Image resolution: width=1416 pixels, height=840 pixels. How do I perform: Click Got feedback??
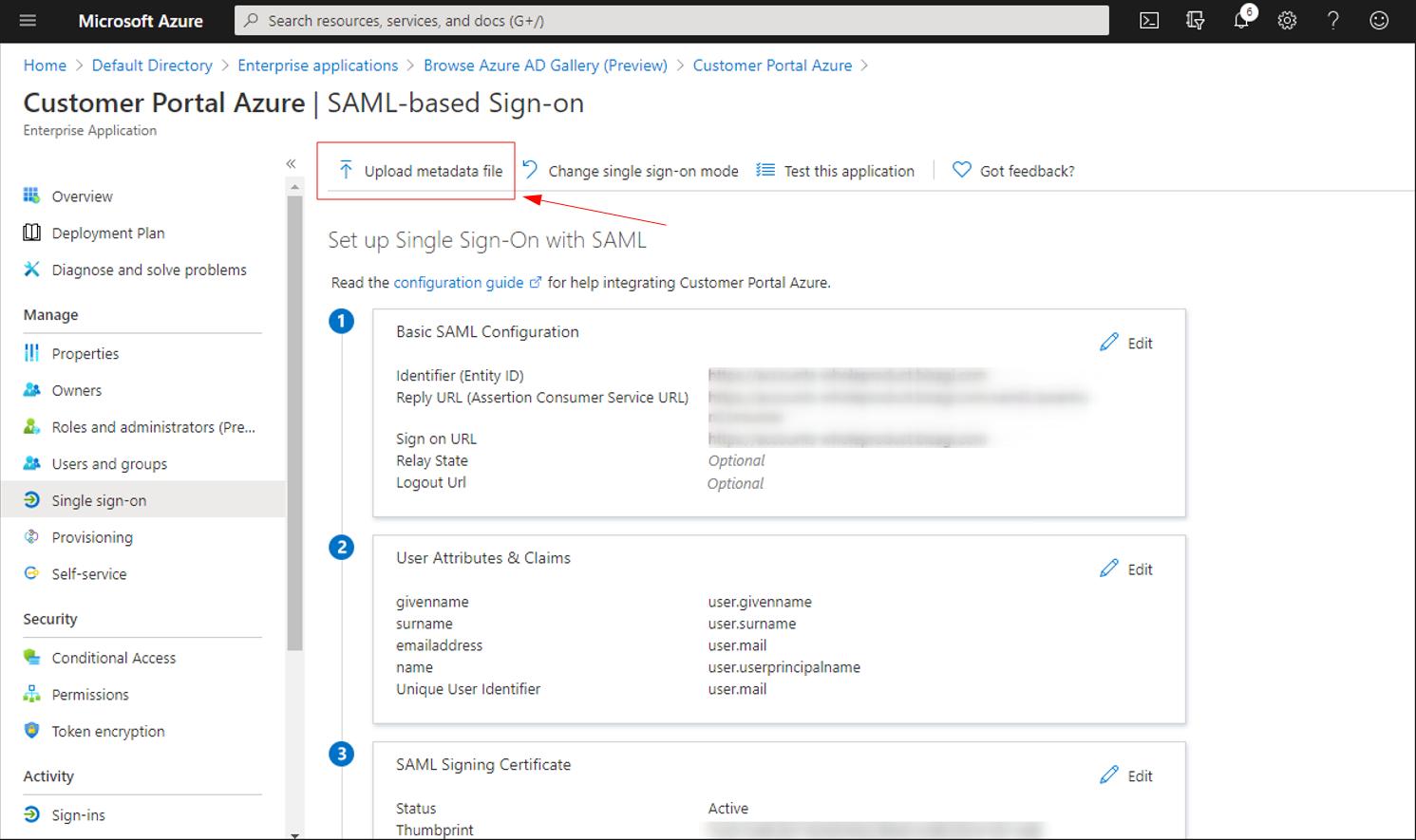(x=1013, y=171)
